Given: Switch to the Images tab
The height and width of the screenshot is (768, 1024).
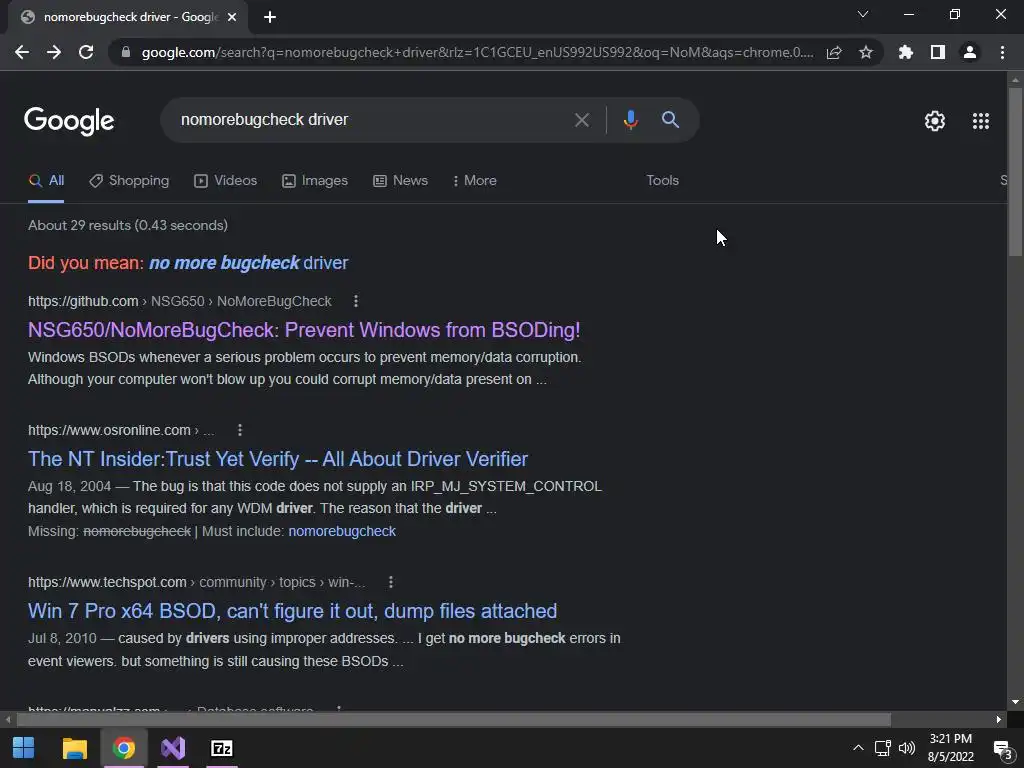Looking at the screenshot, I should pyautogui.click(x=315, y=181).
